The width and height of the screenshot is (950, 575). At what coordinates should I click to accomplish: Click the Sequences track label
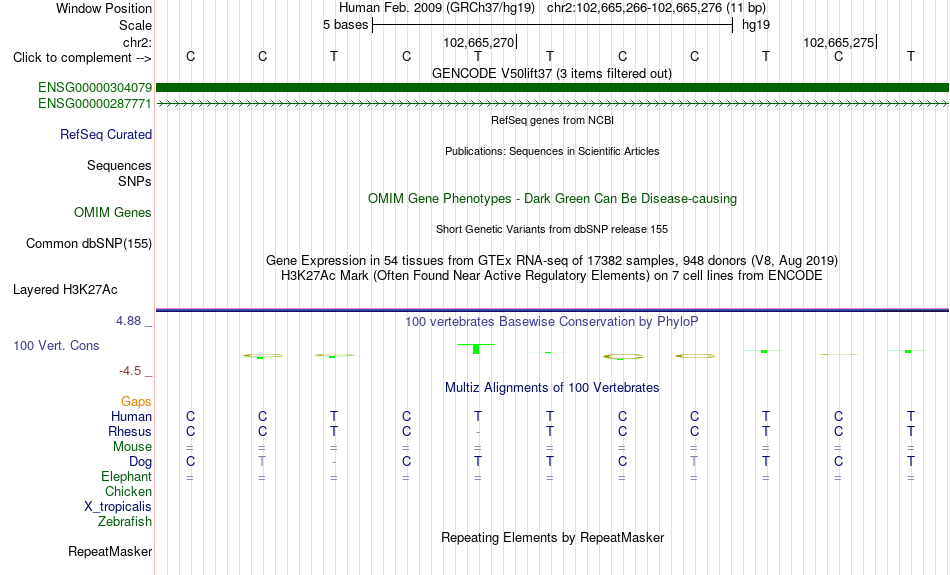[119, 165]
